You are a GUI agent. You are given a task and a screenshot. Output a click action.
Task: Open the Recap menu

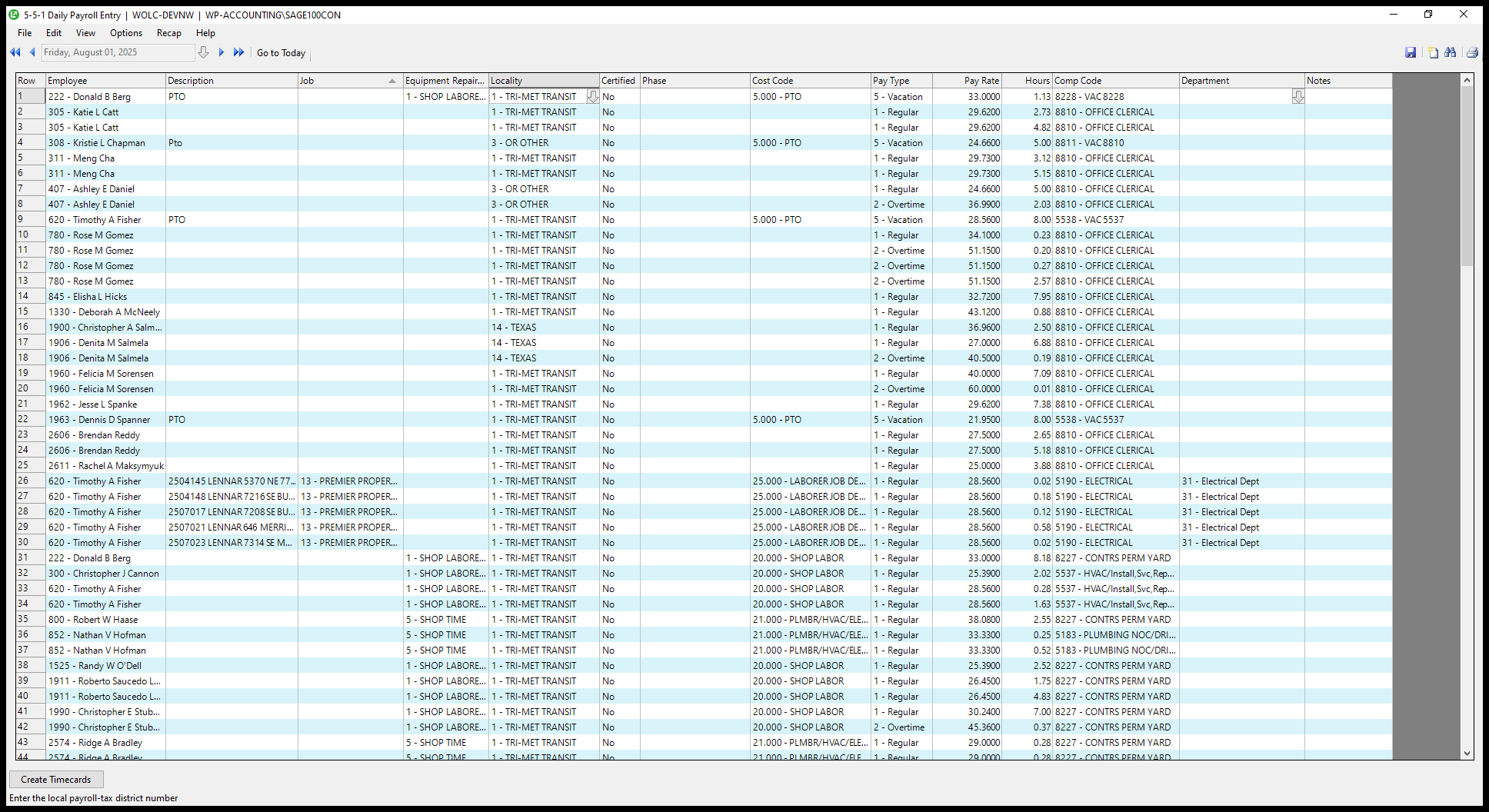coord(168,33)
